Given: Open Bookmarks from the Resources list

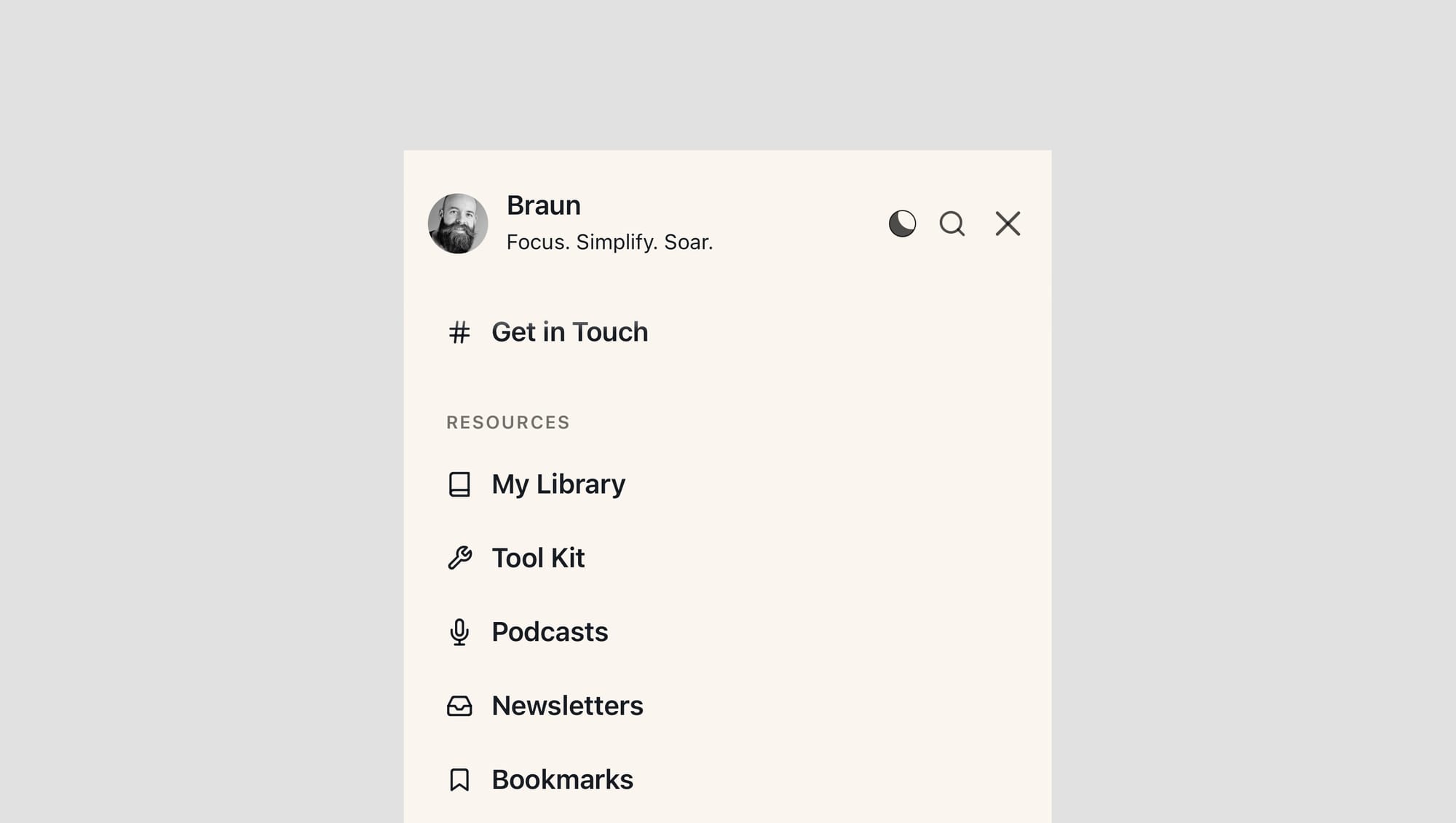Looking at the screenshot, I should (561, 779).
